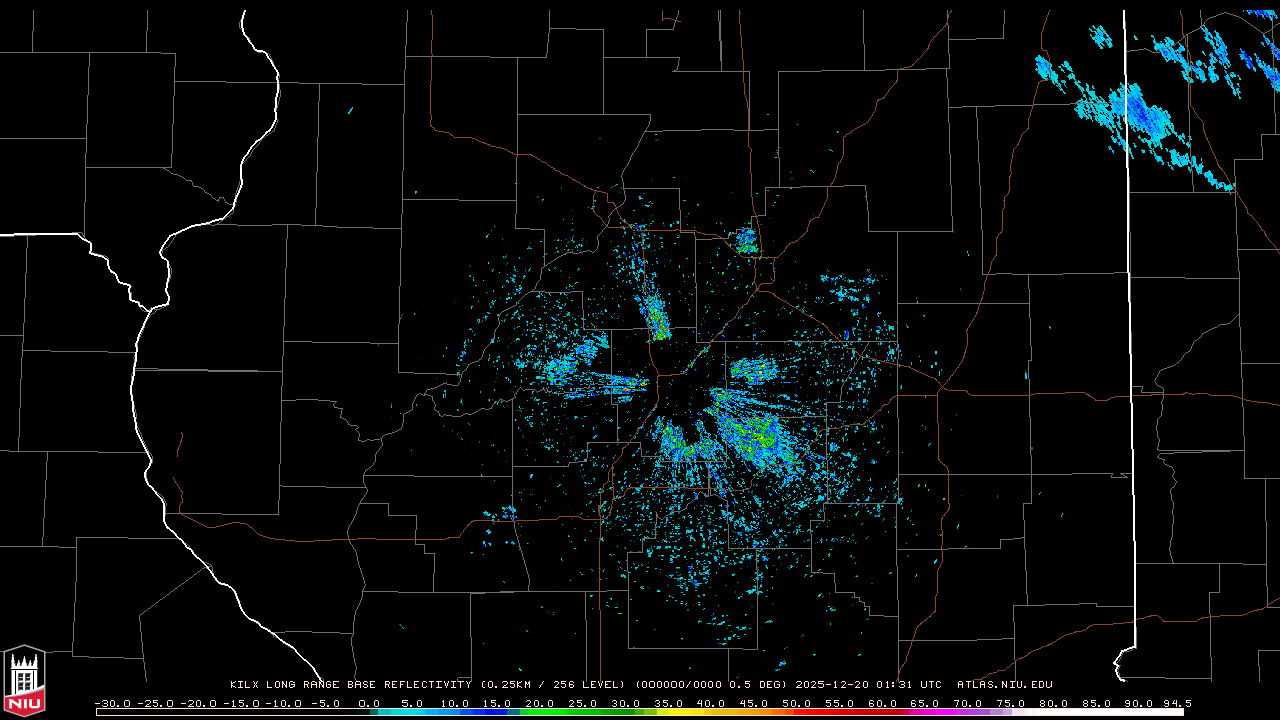Click the 94.5 maximum scale label

tap(1176, 703)
